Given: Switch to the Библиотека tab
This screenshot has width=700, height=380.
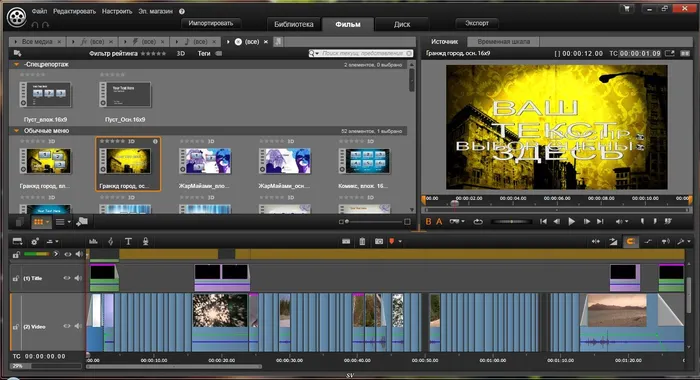Looking at the screenshot, I should [x=294, y=24].
